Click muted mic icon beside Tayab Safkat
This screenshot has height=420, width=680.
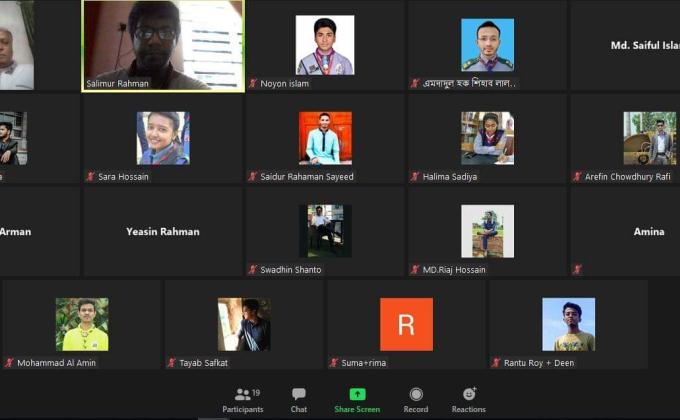[x=172, y=363]
